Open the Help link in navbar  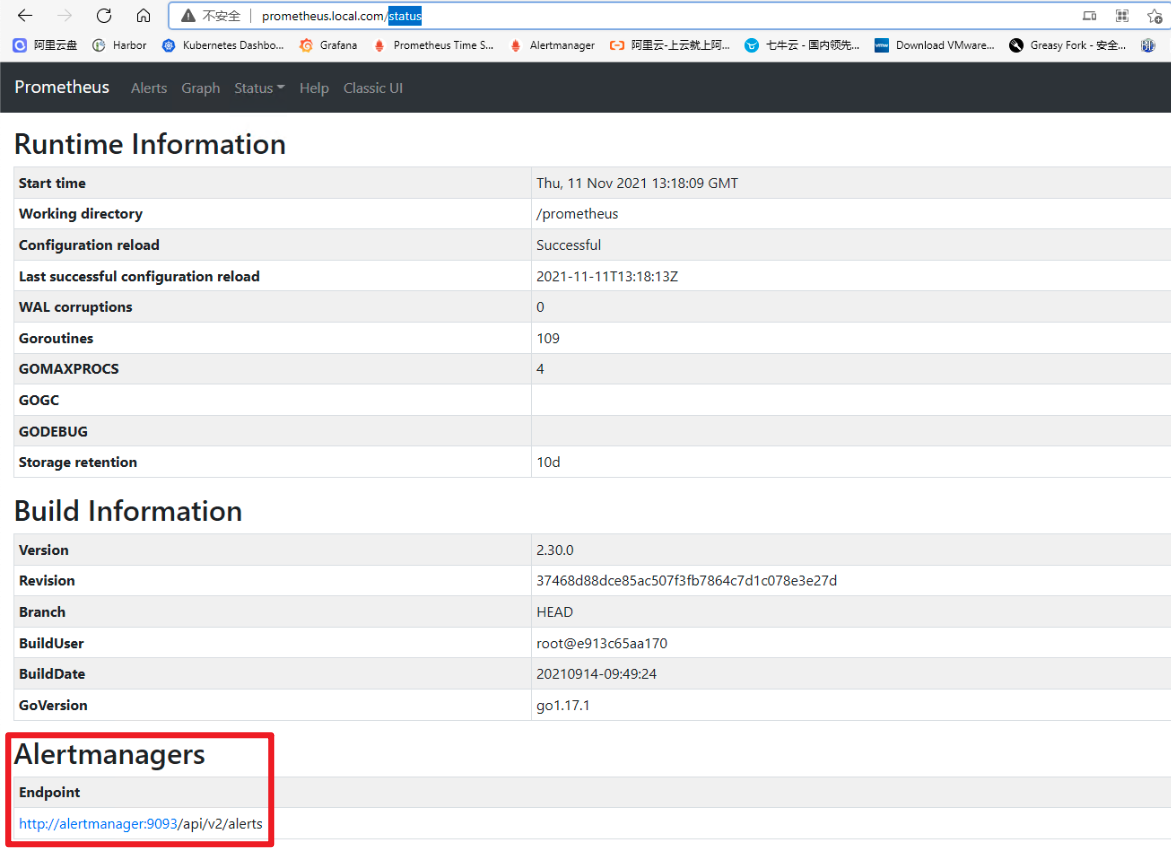[314, 88]
